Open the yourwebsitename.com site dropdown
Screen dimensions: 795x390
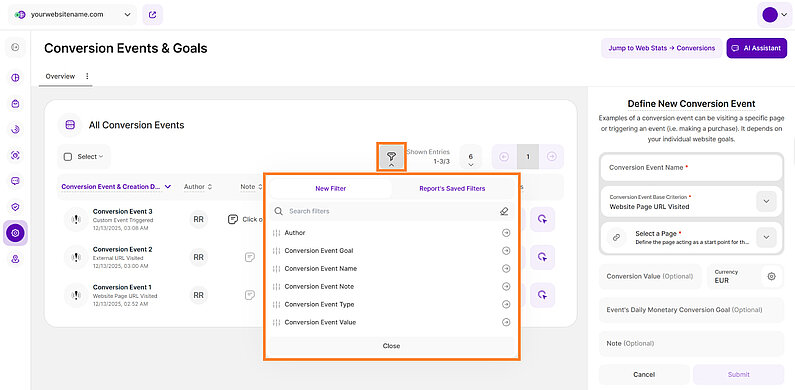click(x=72, y=15)
